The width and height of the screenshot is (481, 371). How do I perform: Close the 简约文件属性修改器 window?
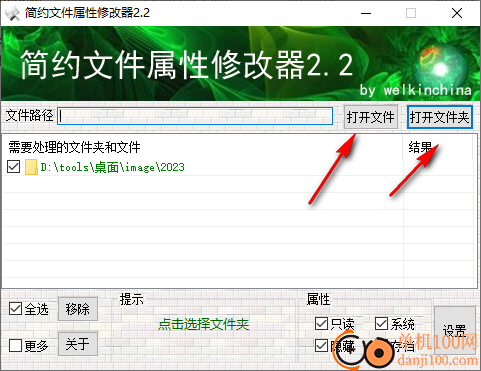pyautogui.click(x=457, y=13)
